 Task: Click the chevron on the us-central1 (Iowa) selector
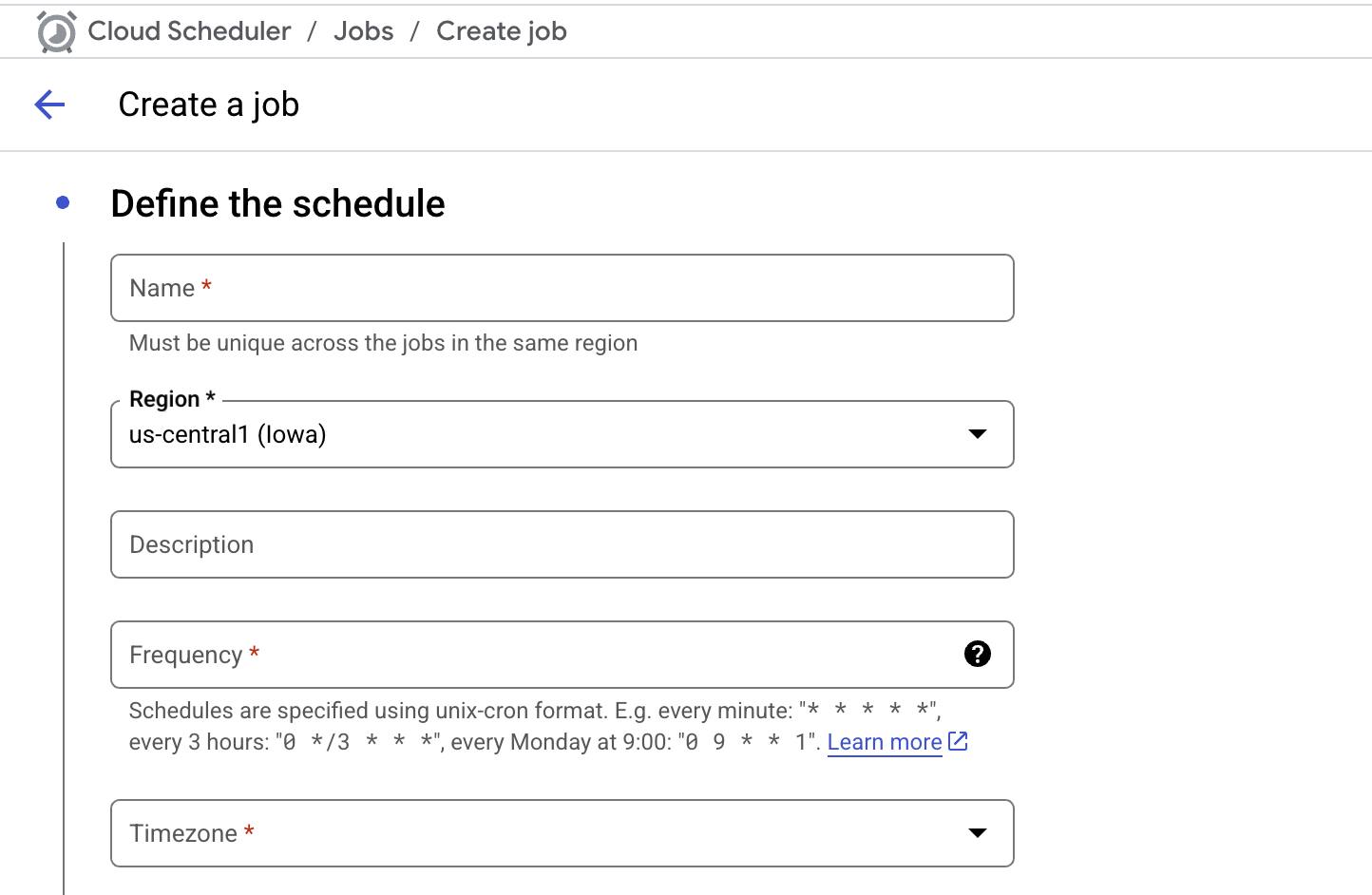click(x=977, y=434)
